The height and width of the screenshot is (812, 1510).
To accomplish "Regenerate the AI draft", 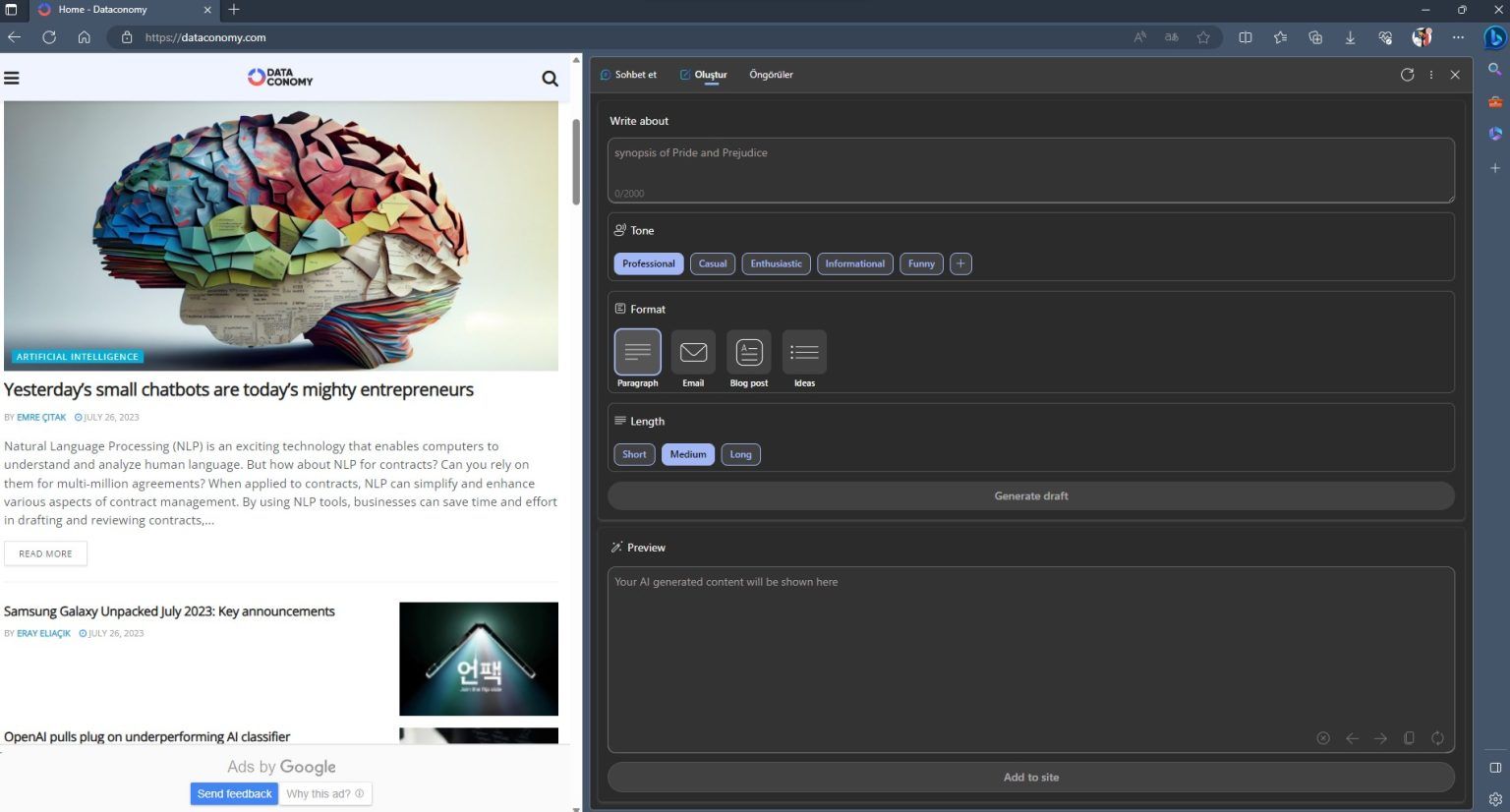I will 1437,737.
